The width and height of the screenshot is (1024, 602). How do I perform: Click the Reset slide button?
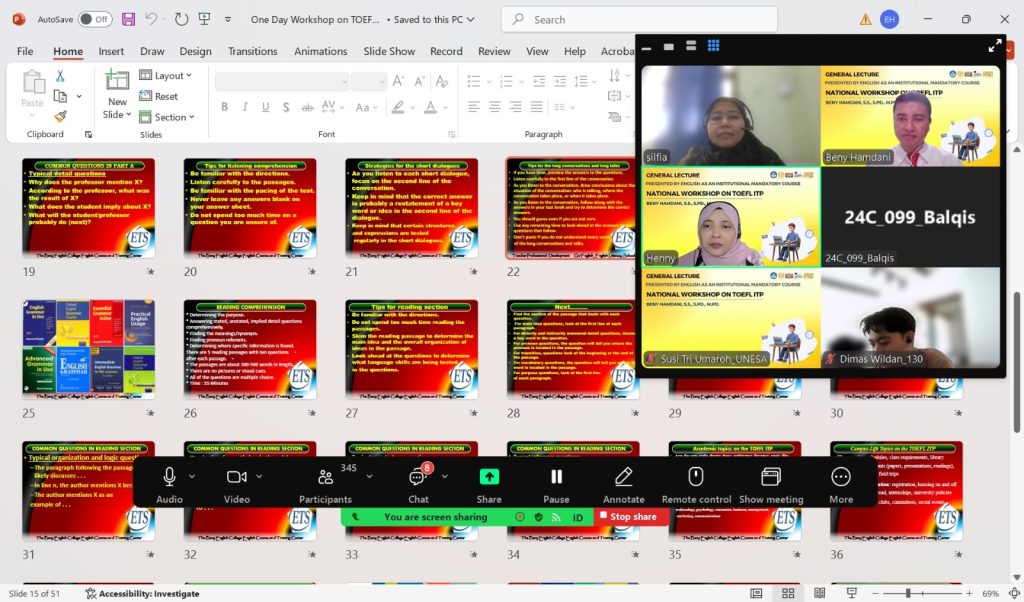[159, 96]
